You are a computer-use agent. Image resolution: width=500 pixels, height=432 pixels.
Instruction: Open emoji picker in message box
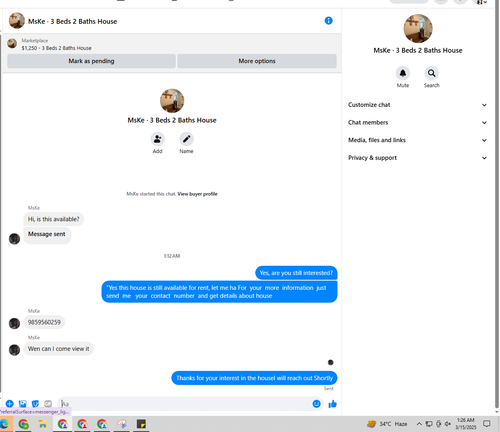coord(316,404)
